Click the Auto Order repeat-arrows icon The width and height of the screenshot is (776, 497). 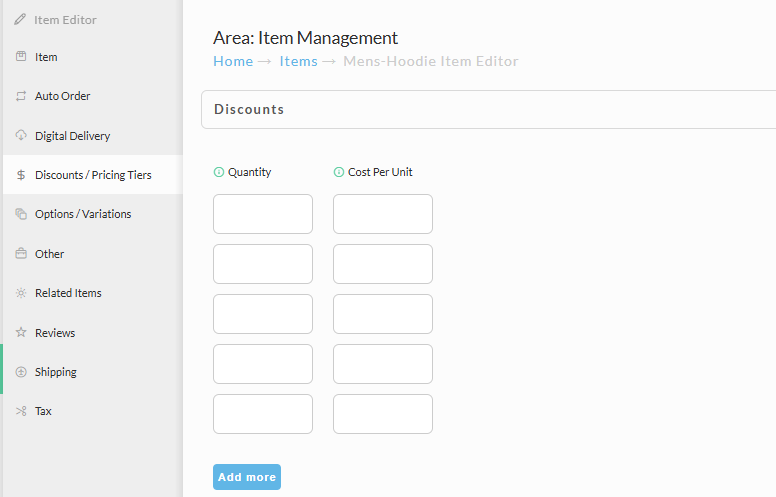coord(21,96)
